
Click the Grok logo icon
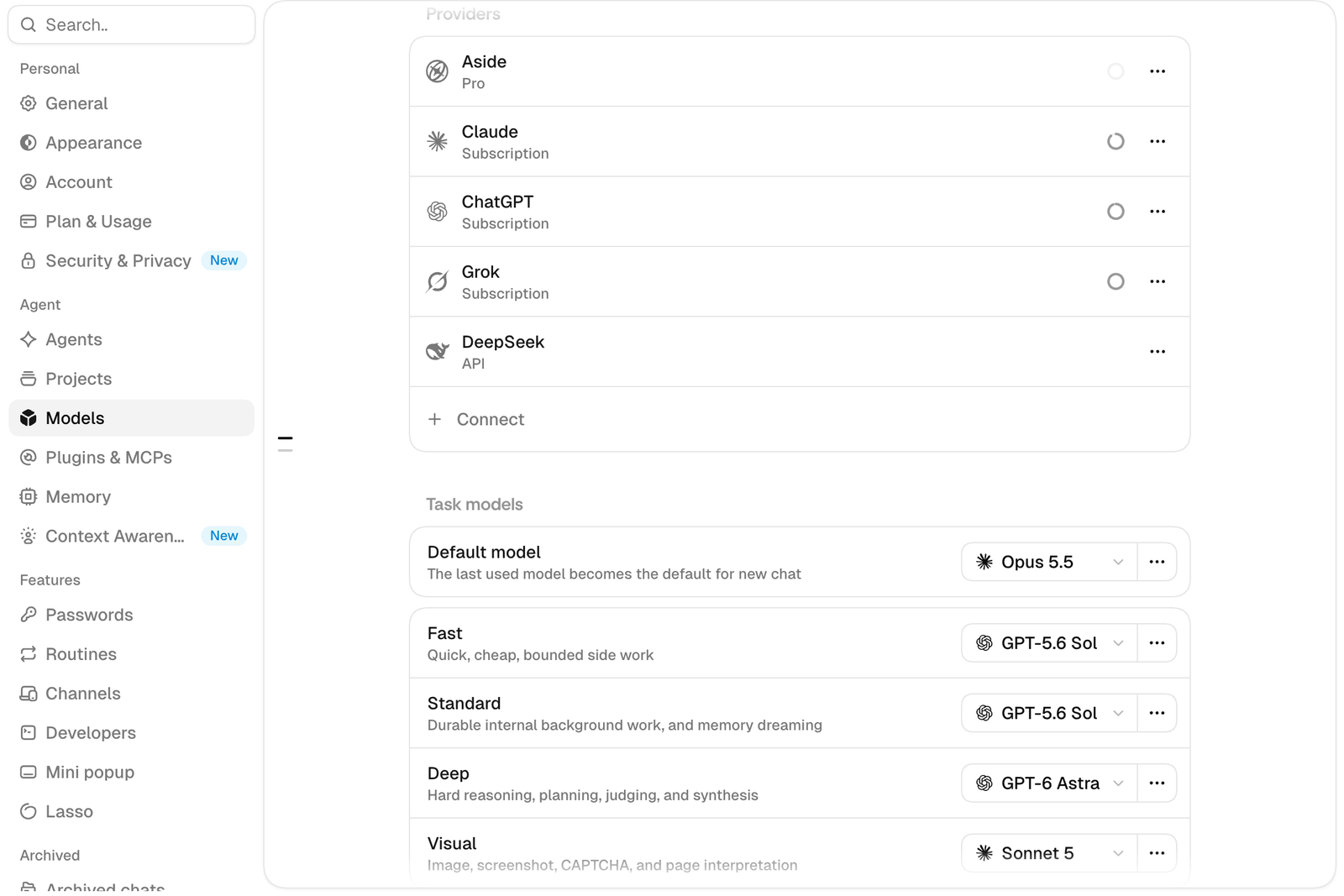(x=437, y=281)
